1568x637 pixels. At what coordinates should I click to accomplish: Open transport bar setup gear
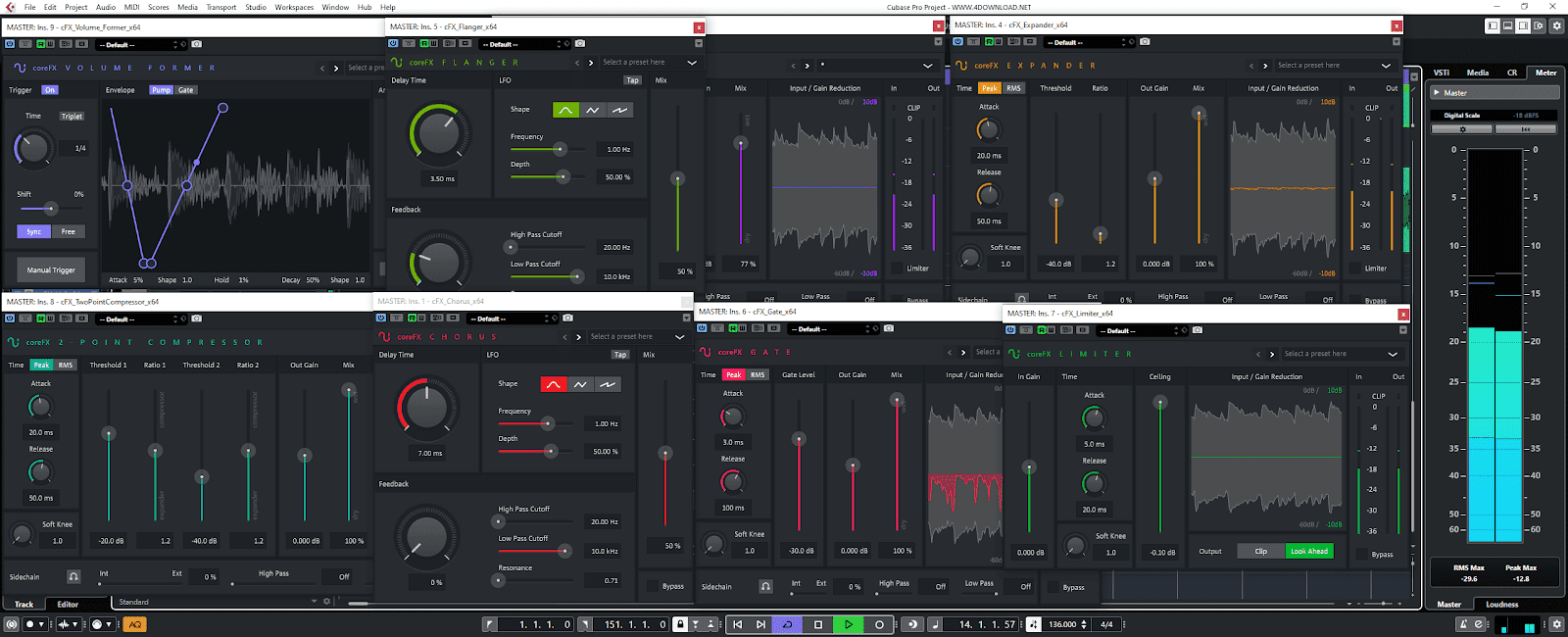coord(1556,624)
